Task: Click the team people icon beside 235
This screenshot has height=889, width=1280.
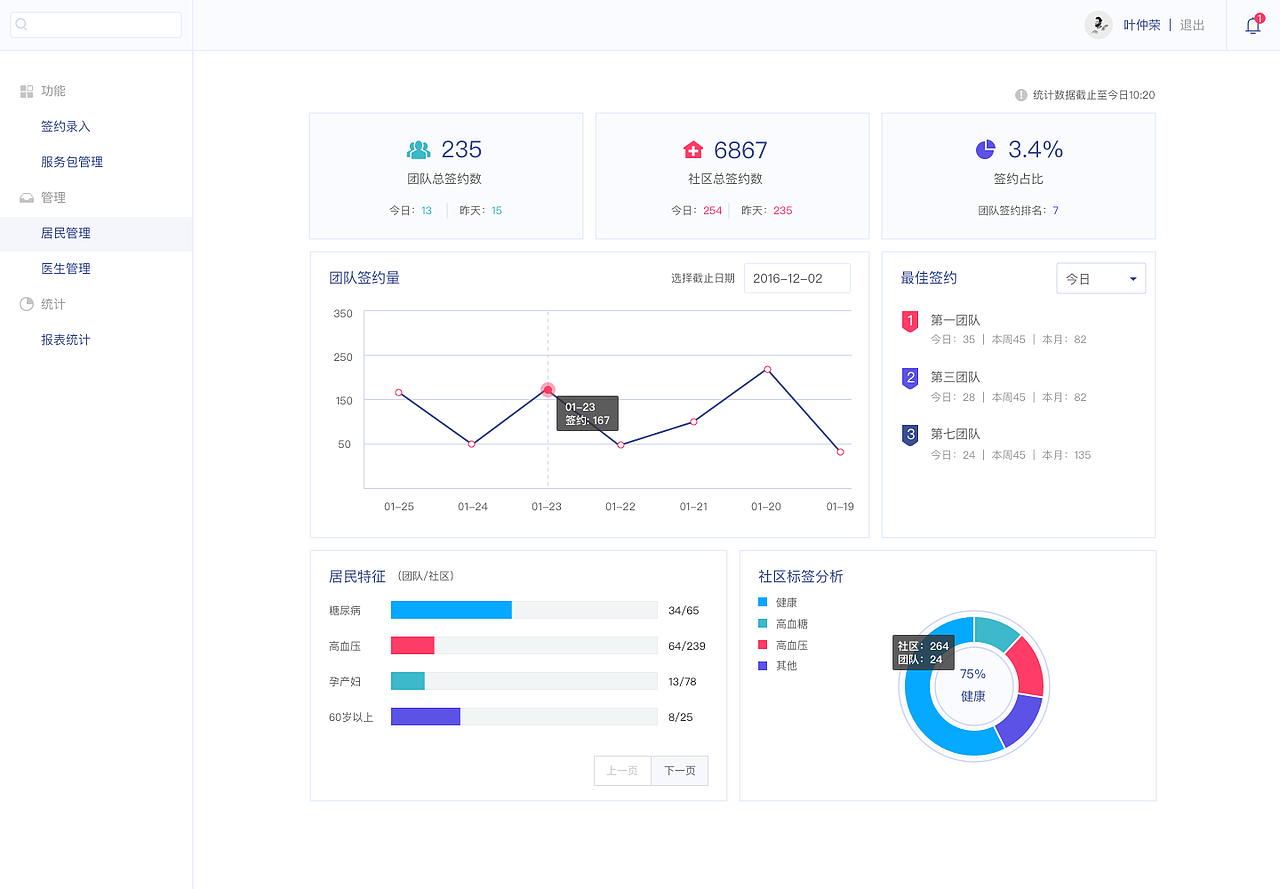Action: click(419, 150)
